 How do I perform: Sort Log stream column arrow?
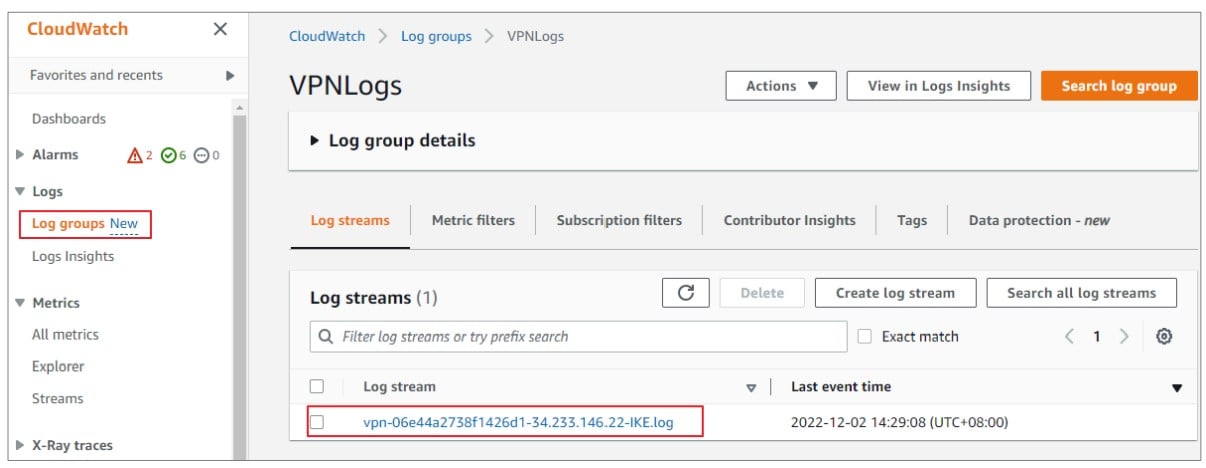click(x=751, y=388)
